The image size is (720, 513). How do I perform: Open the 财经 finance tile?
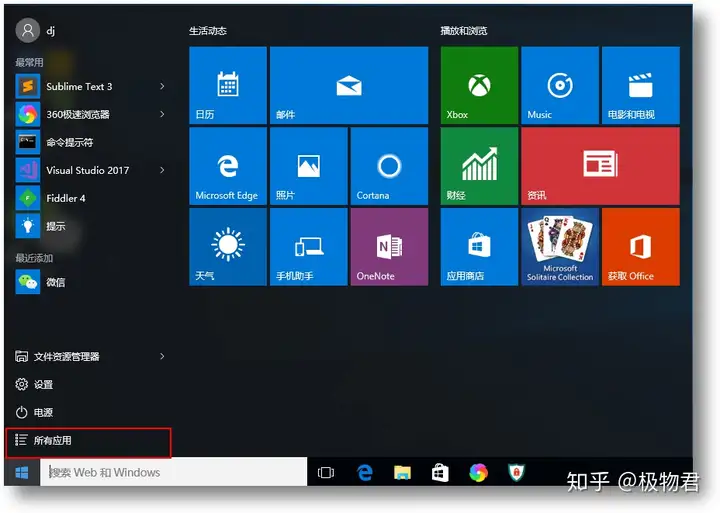(x=479, y=166)
